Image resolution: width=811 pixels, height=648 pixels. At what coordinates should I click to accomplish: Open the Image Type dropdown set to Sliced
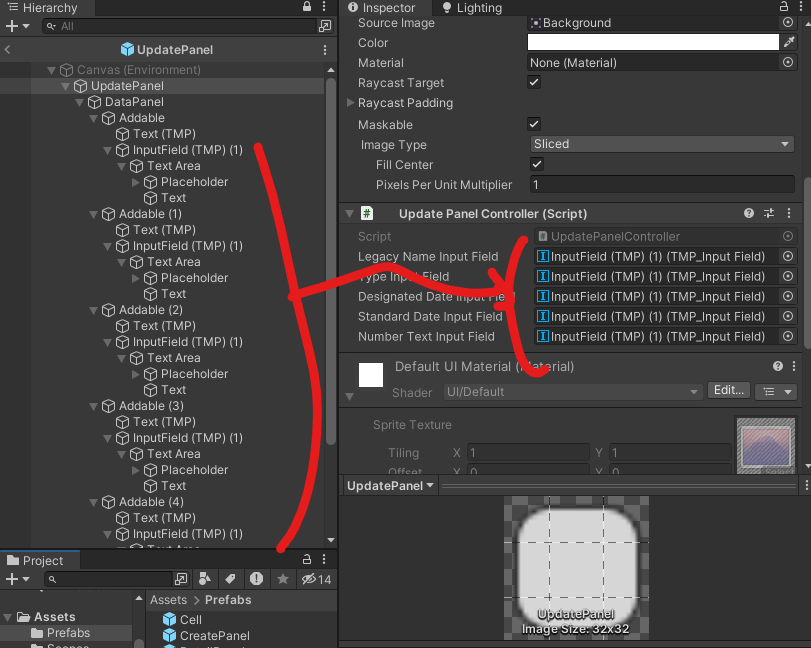(662, 144)
